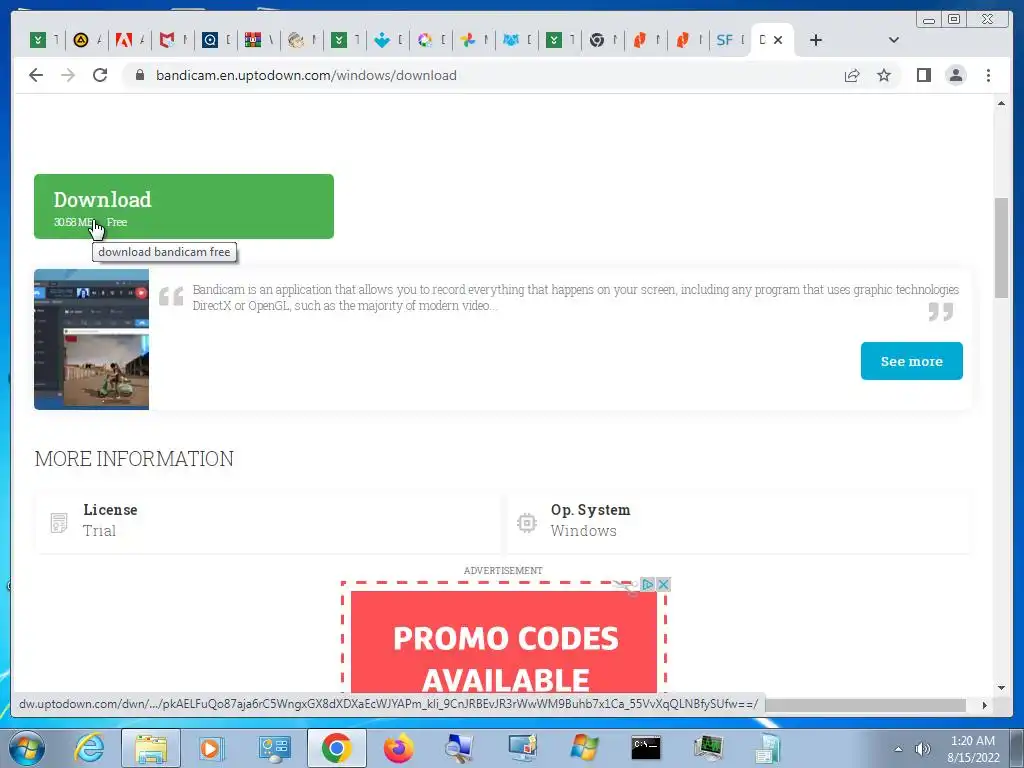This screenshot has height=768, width=1024.
Task: Select the Chrome taskbar icon
Action: [x=336, y=748]
